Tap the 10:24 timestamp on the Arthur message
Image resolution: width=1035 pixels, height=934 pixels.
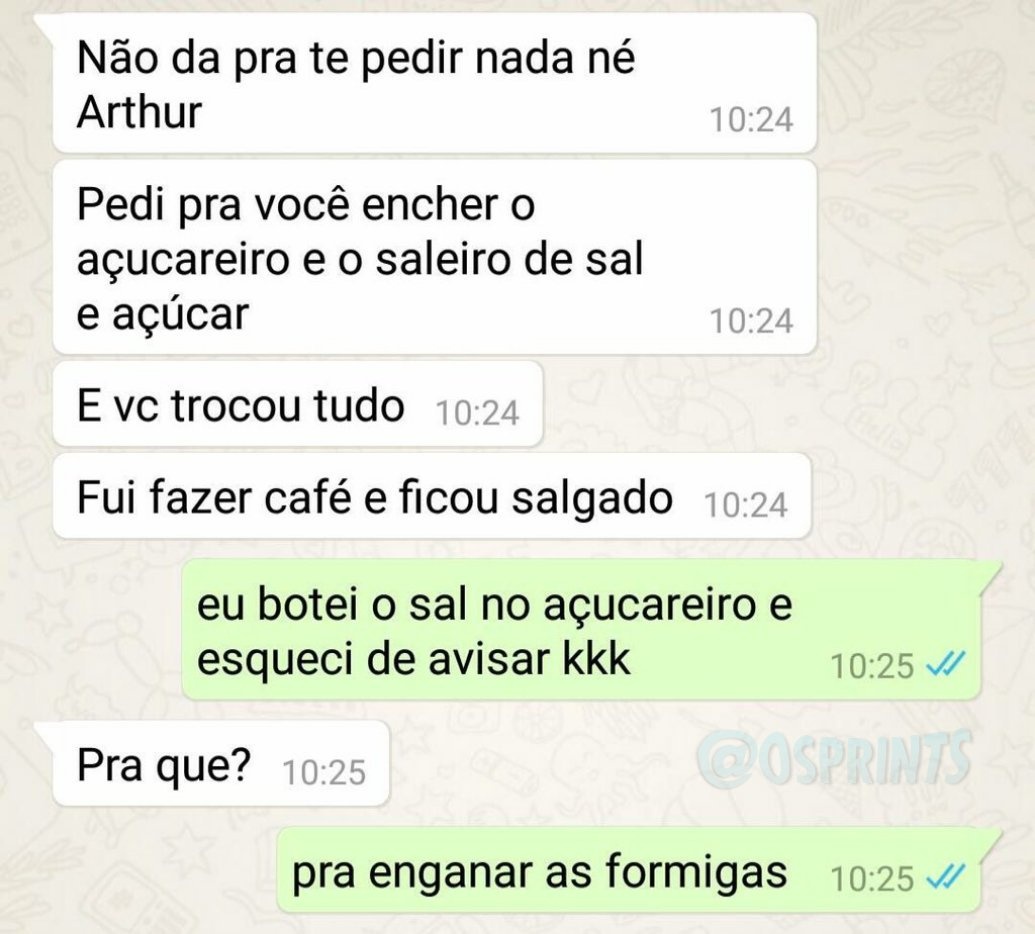tap(751, 120)
